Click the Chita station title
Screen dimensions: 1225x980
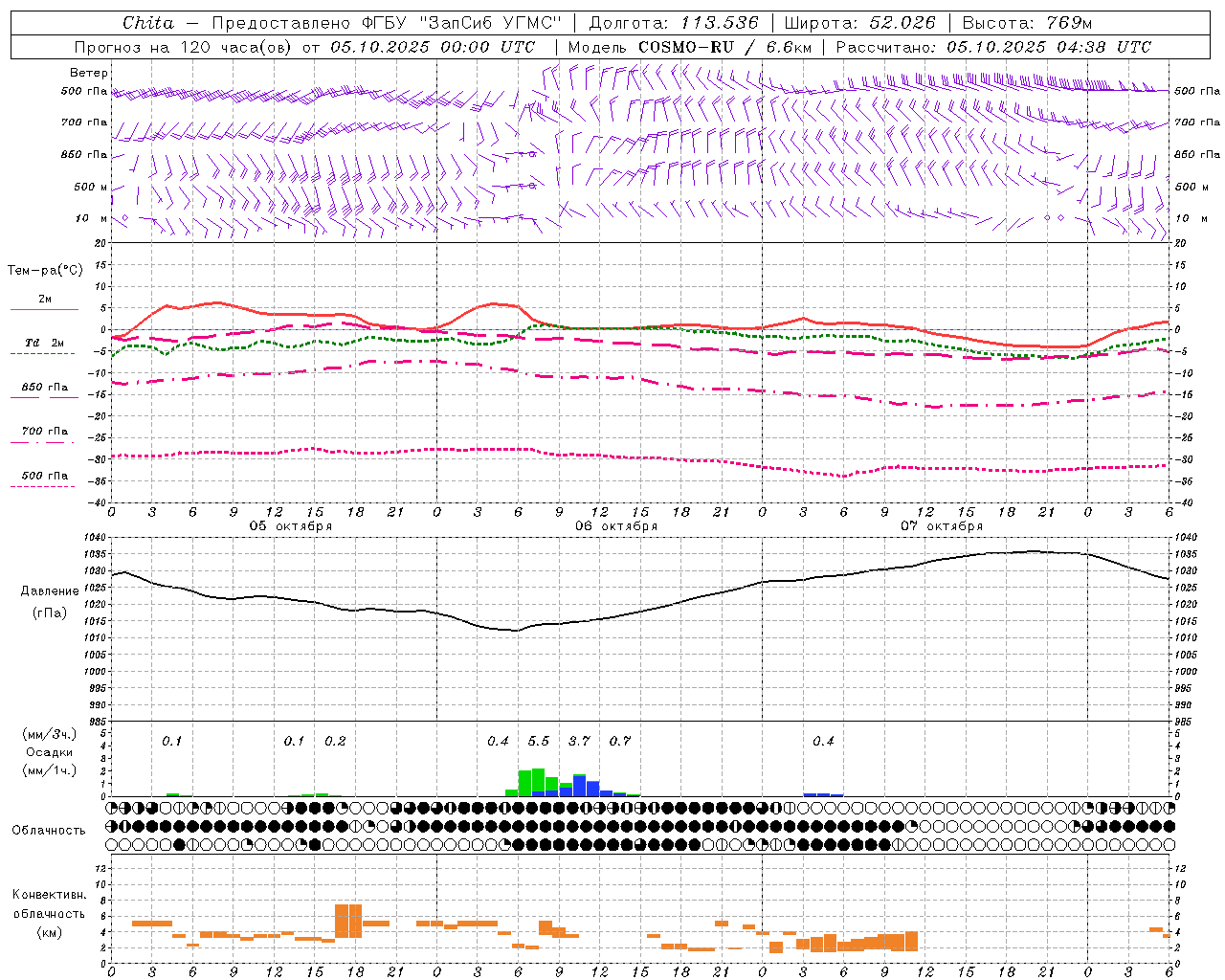(x=148, y=23)
